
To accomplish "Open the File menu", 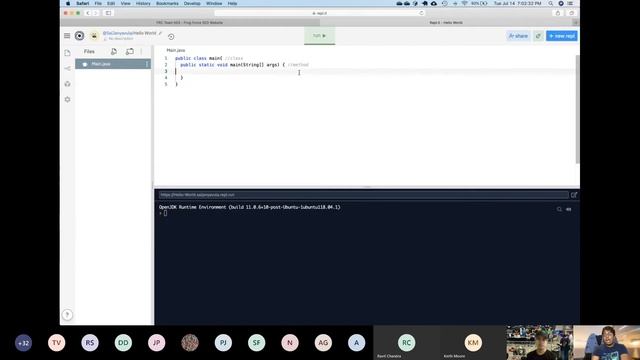I will click(98, 3).
